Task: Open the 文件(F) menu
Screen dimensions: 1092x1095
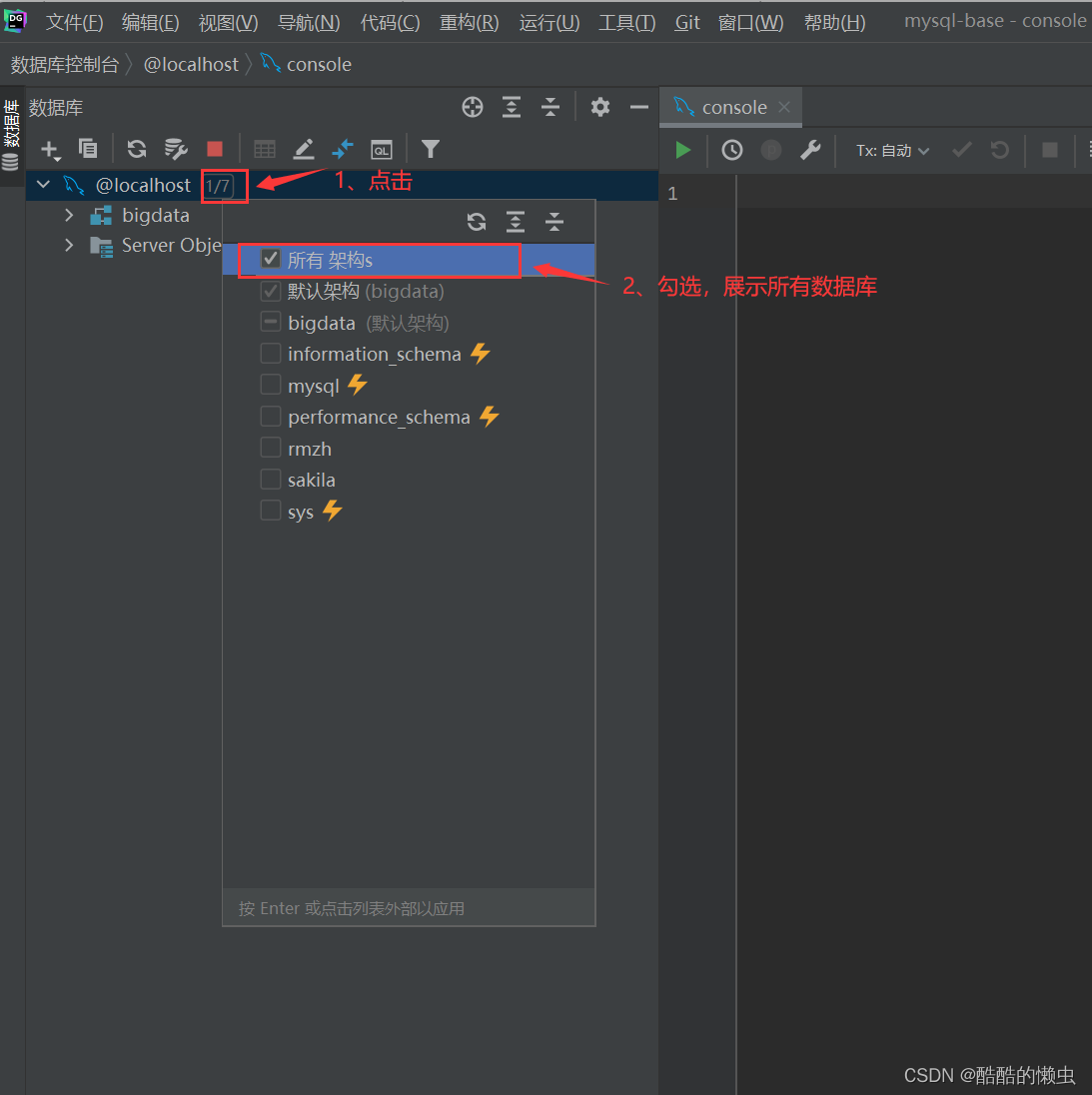Action: pos(74,23)
